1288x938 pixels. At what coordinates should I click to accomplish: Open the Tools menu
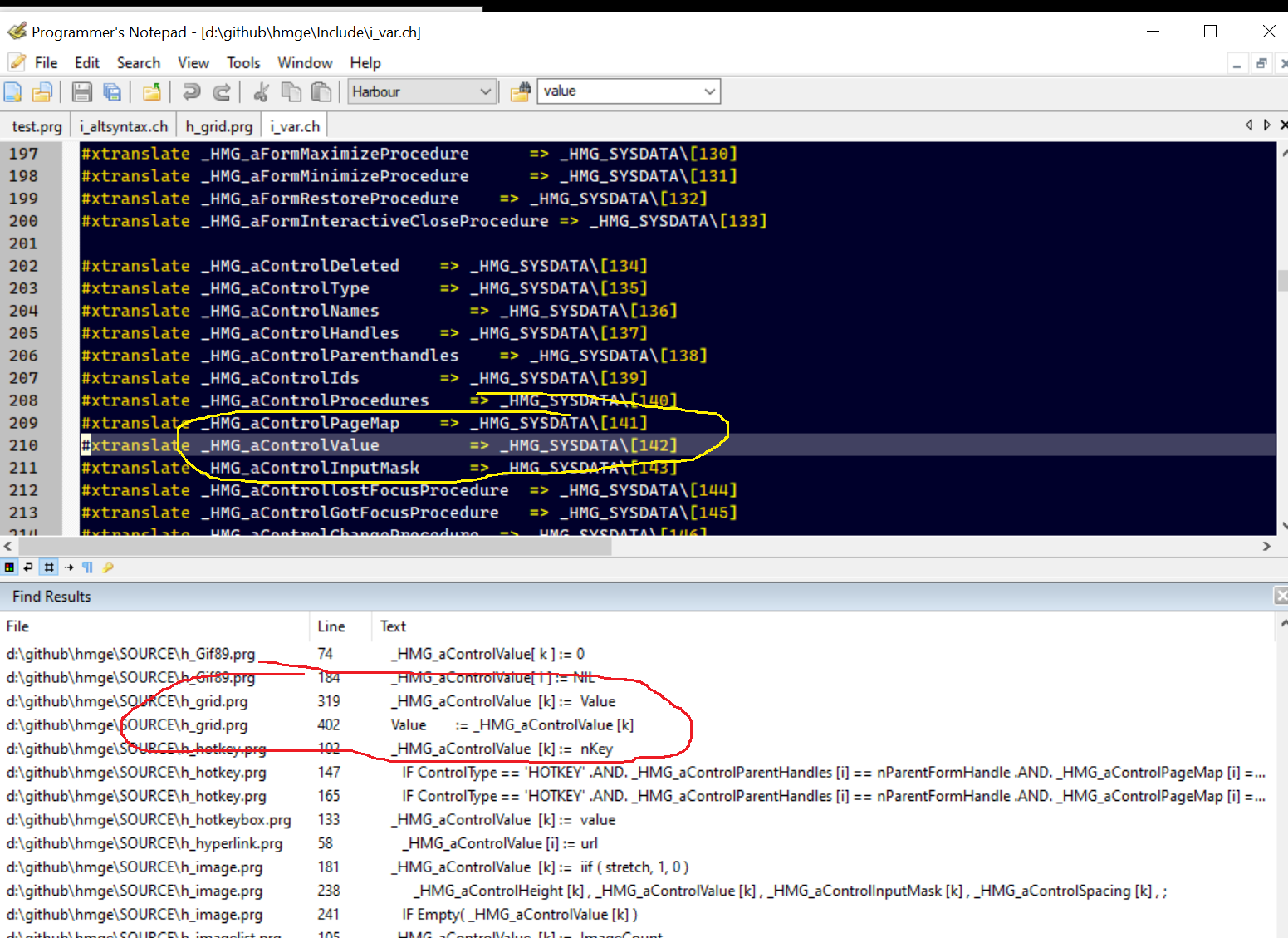pyautogui.click(x=243, y=63)
